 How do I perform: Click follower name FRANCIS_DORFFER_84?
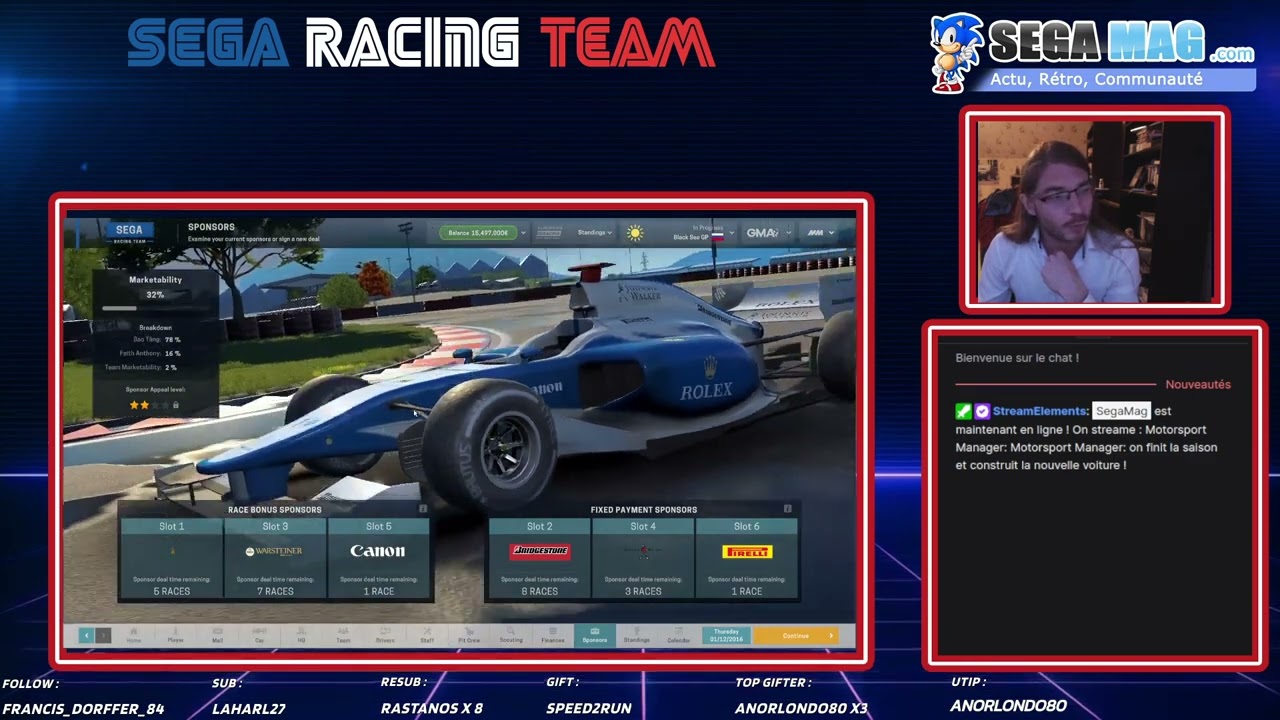[83, 708]
